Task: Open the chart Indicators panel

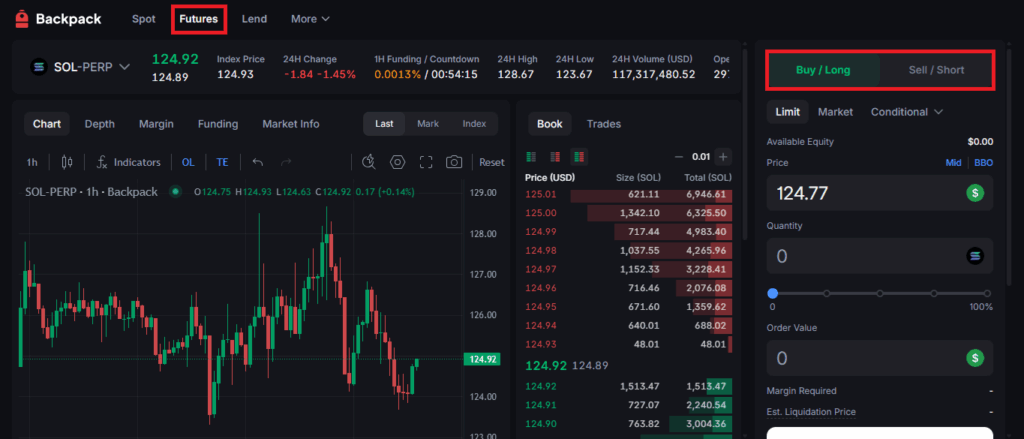Action: pos(128,162)
